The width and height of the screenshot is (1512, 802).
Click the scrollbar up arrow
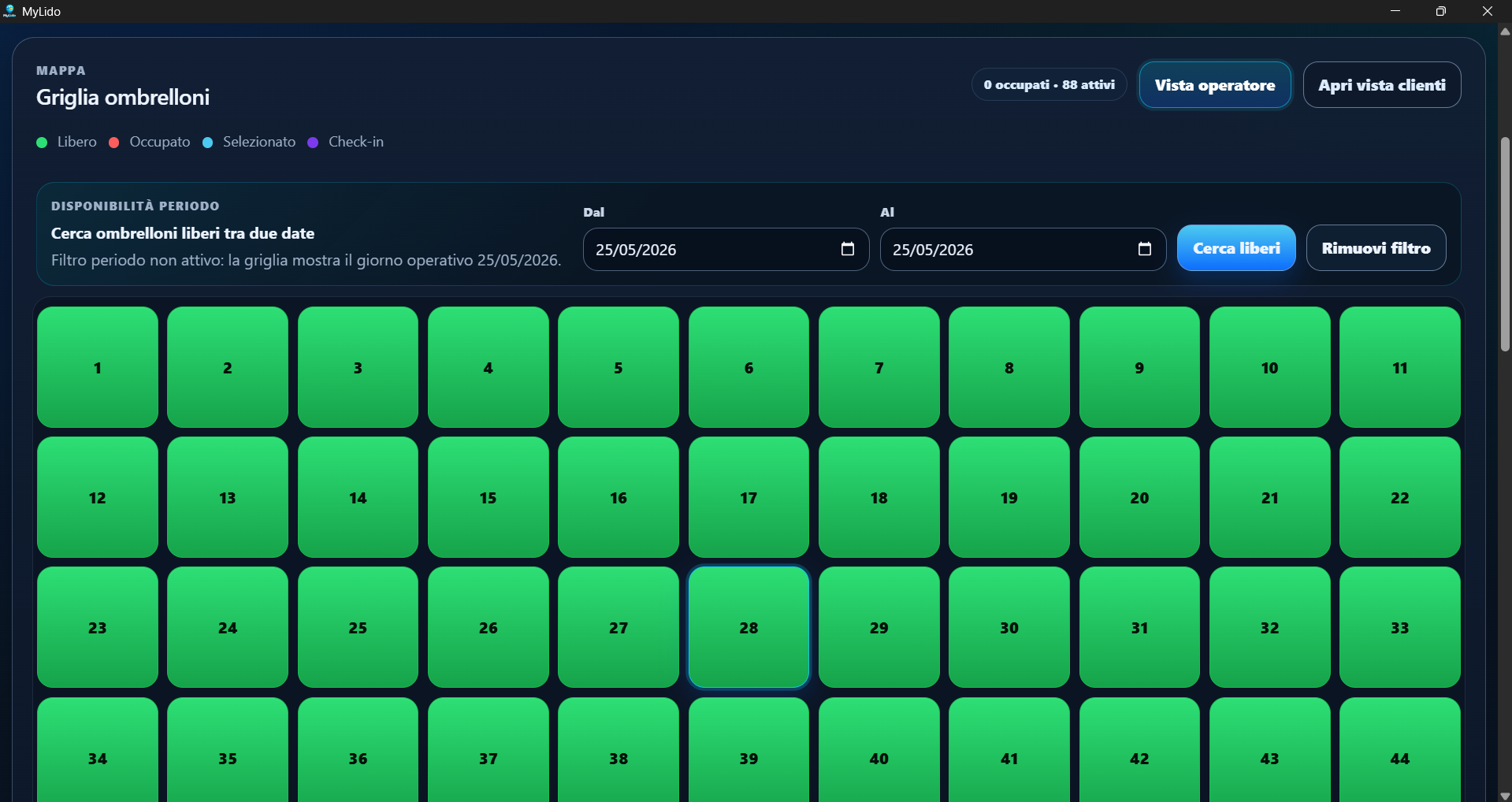(1505, 32)
